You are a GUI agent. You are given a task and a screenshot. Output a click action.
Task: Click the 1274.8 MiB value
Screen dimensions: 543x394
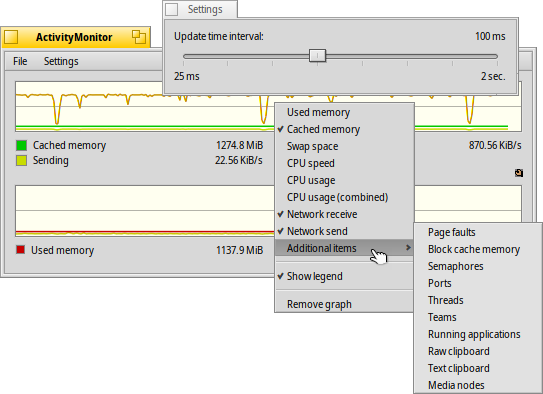239,145
